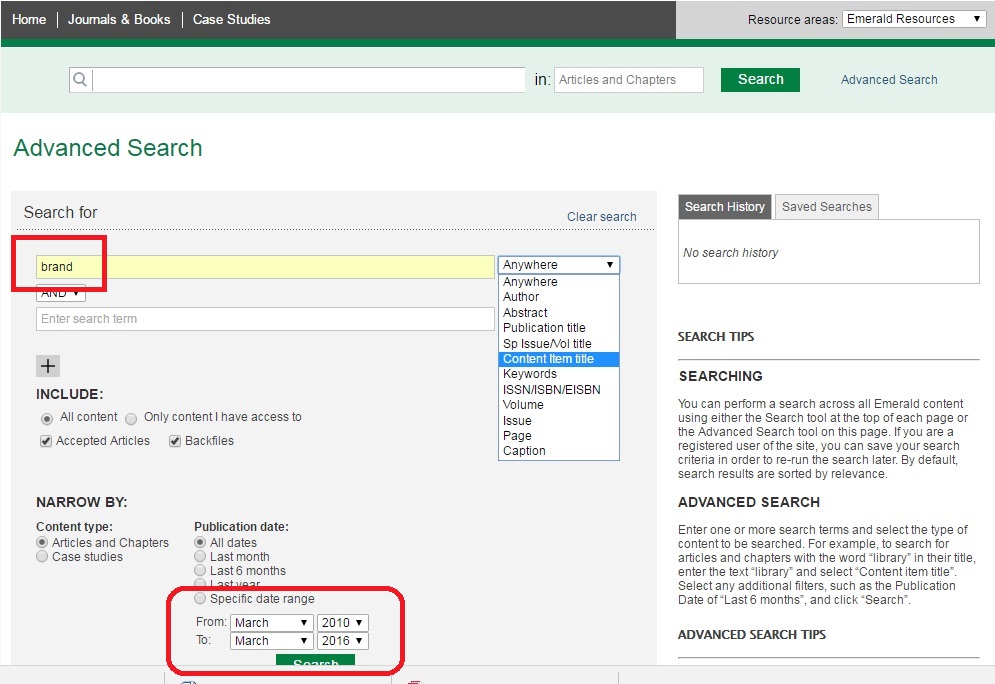The height and width of the screenshot is (684, 995).
Task: Open the Resource areas dropdown
Action: (914, 19)
